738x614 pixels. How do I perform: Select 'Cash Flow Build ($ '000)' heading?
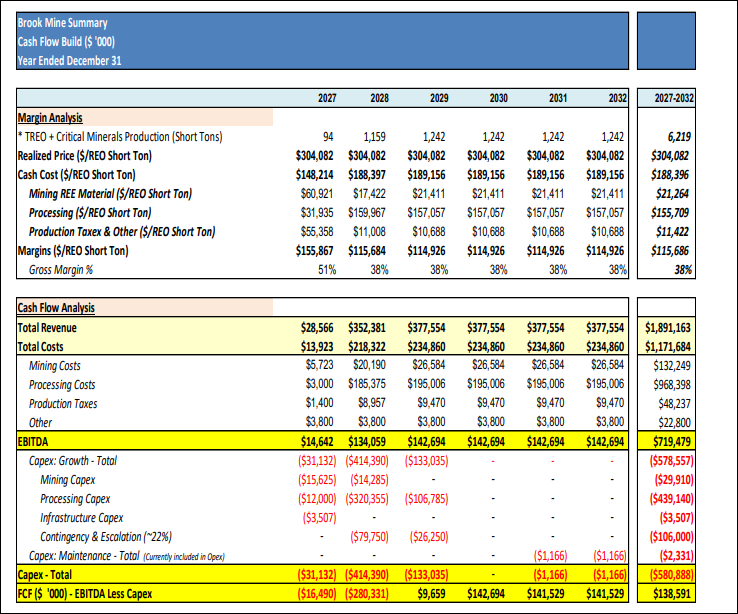coord(66,41)
